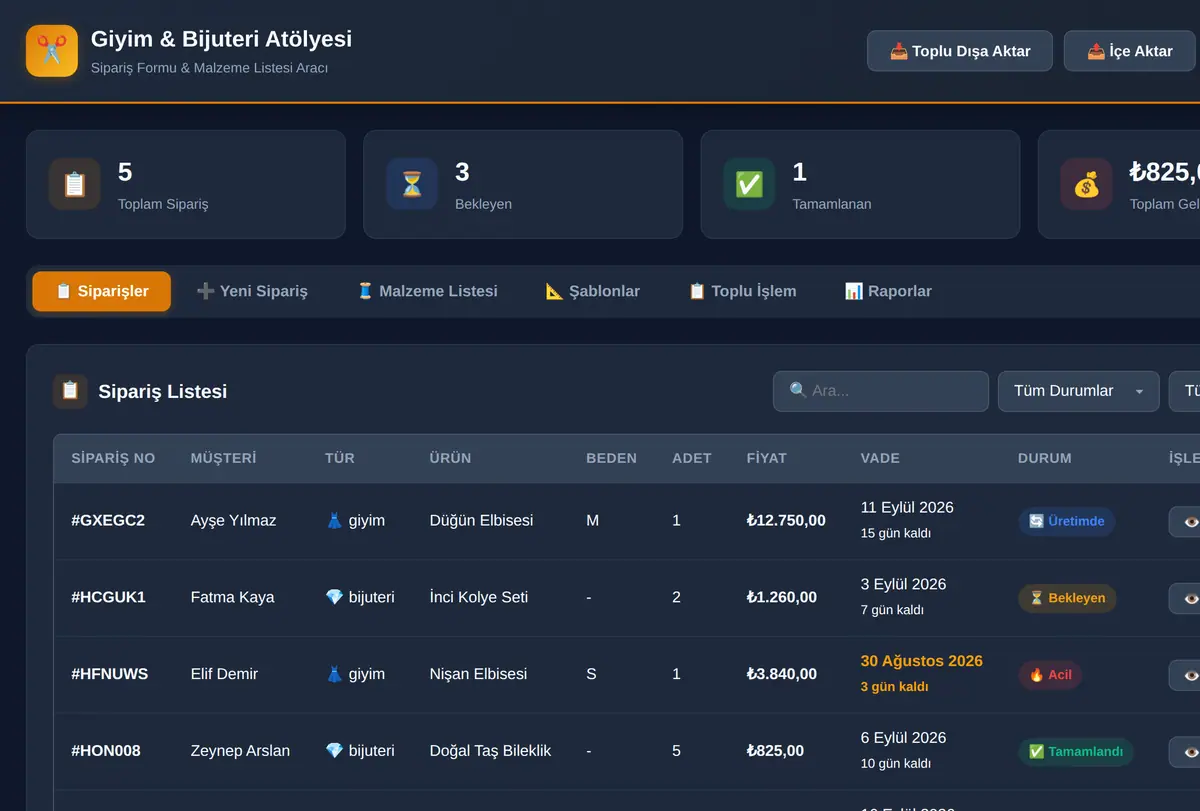This screenshot has height=811, width=1200.
Task: Open the Raporlar tab
Action: [x=888, y=291]
